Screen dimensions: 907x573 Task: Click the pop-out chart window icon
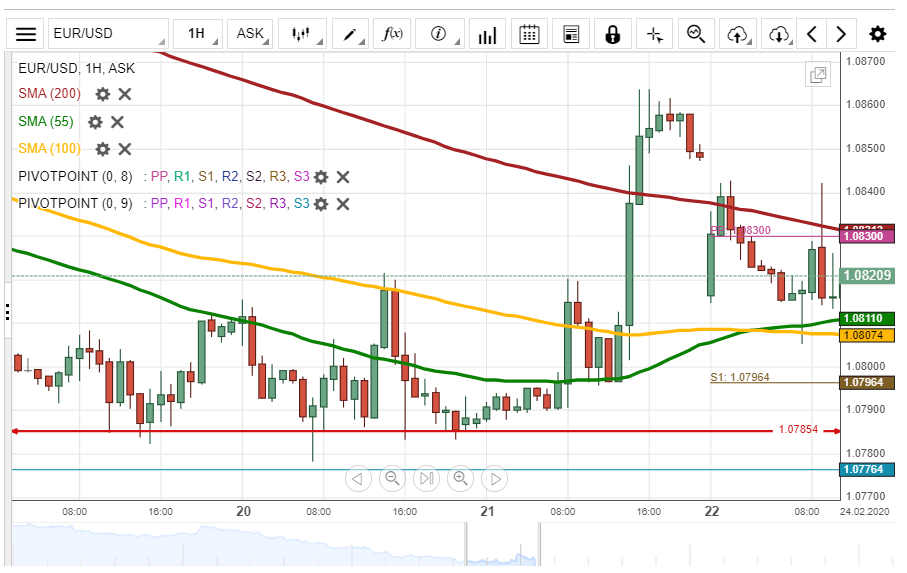(x=818, y=75)
